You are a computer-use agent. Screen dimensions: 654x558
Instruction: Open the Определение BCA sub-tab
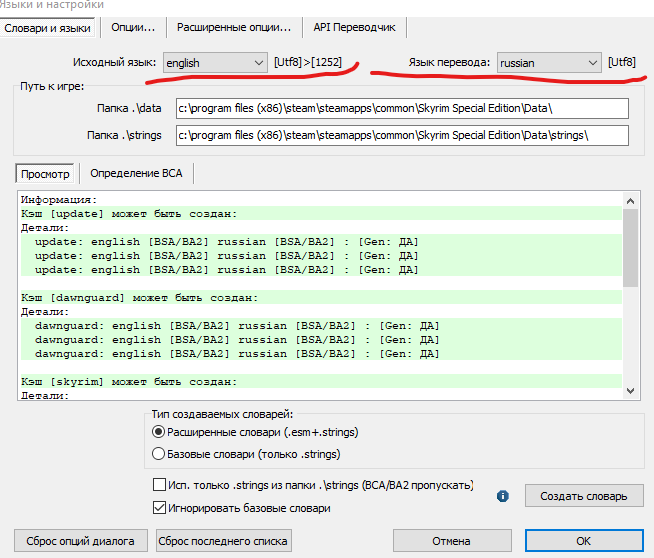coord(136,173)
